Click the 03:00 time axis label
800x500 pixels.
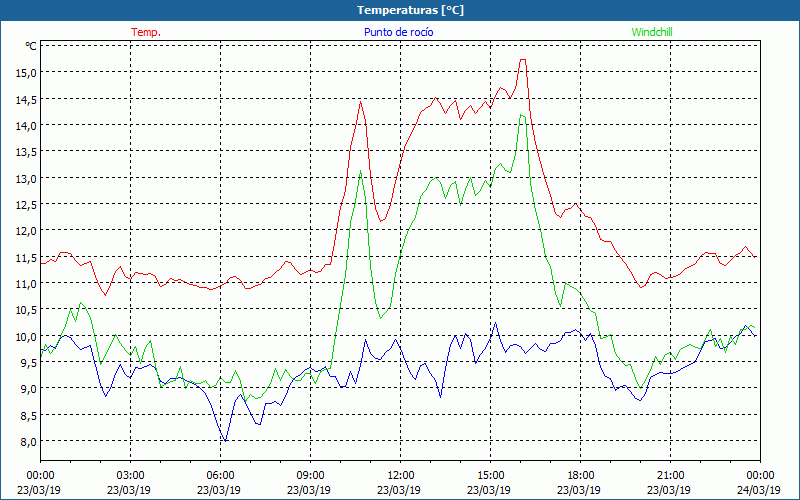tap(131, 476)
